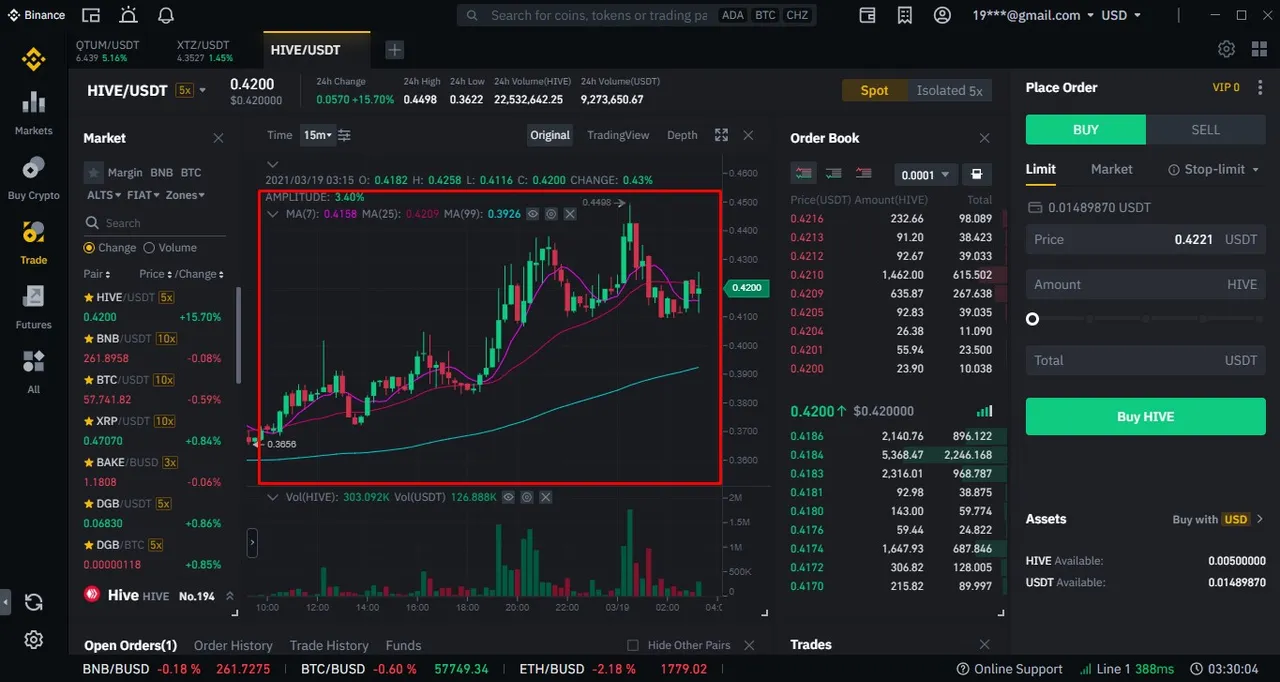Switch to XTZ/USDT tab
The height and width of the screenshot is (682, 1280).
click(x=204, y=51)
